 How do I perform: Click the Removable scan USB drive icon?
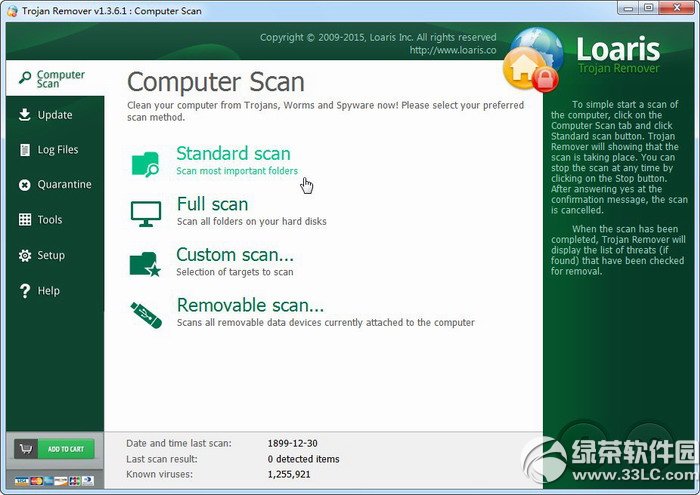(146, 315)
